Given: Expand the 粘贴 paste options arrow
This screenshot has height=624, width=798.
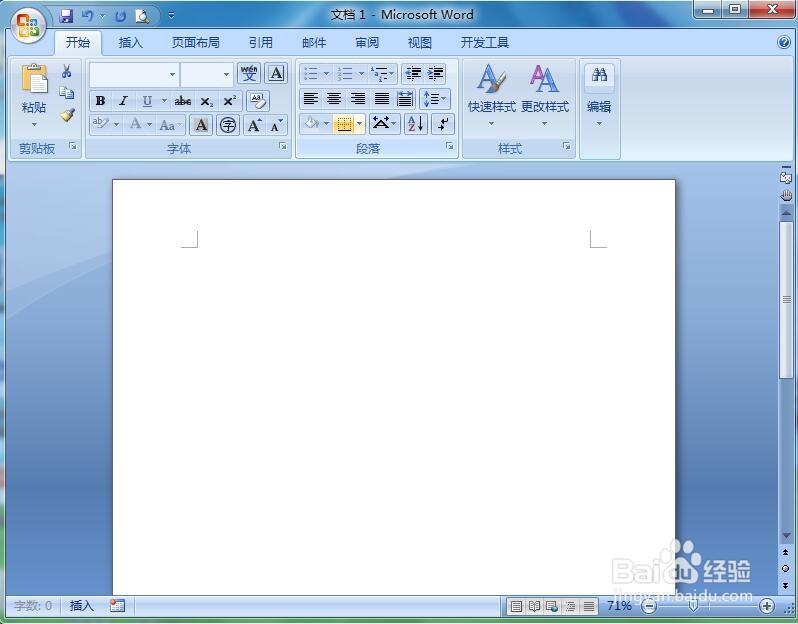Looking at the screenshot, I should click(34, 124).
